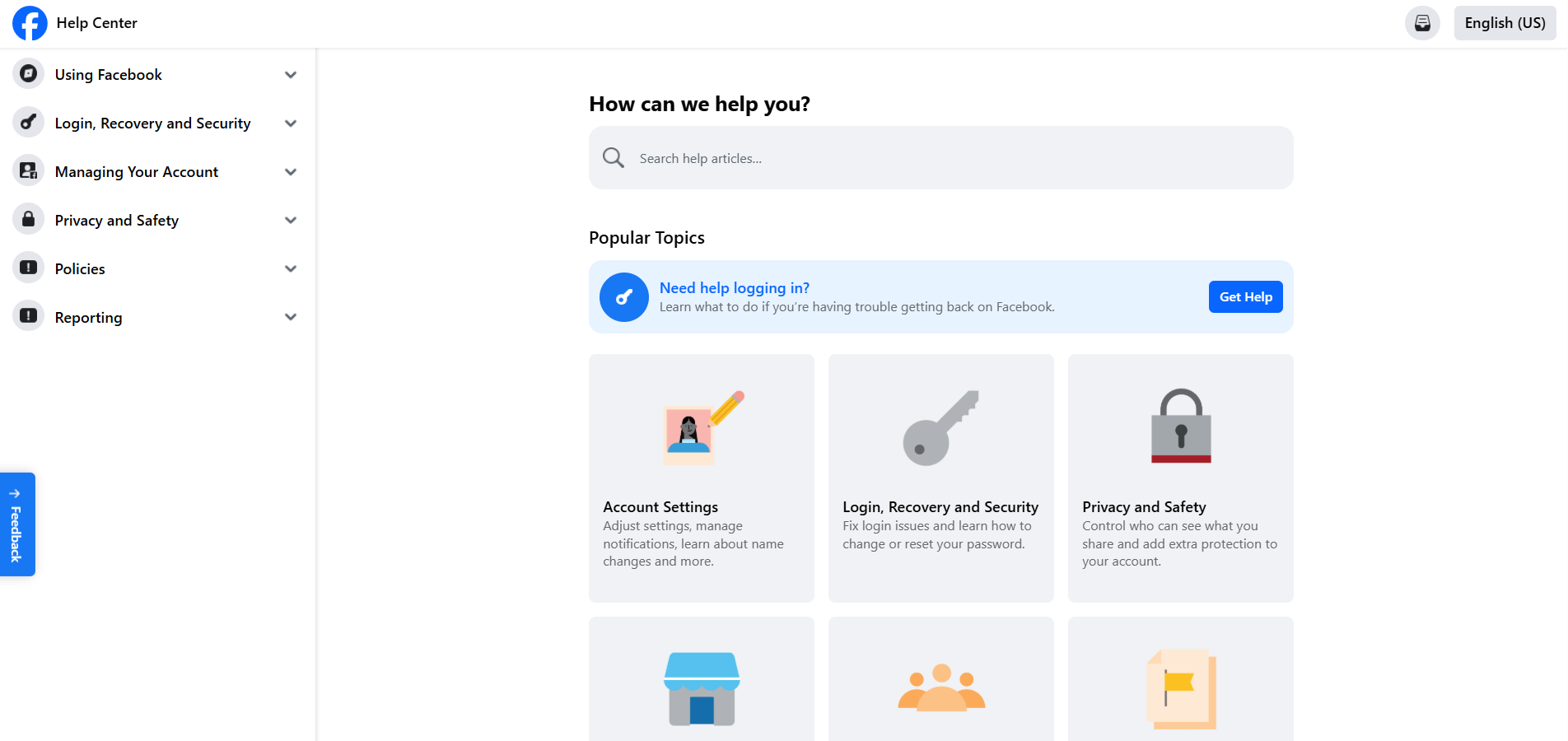Screen dimensions: 1568x741
Task: Open the Privacy and Safety lock topic card
Action: [x=1180, y=478]
